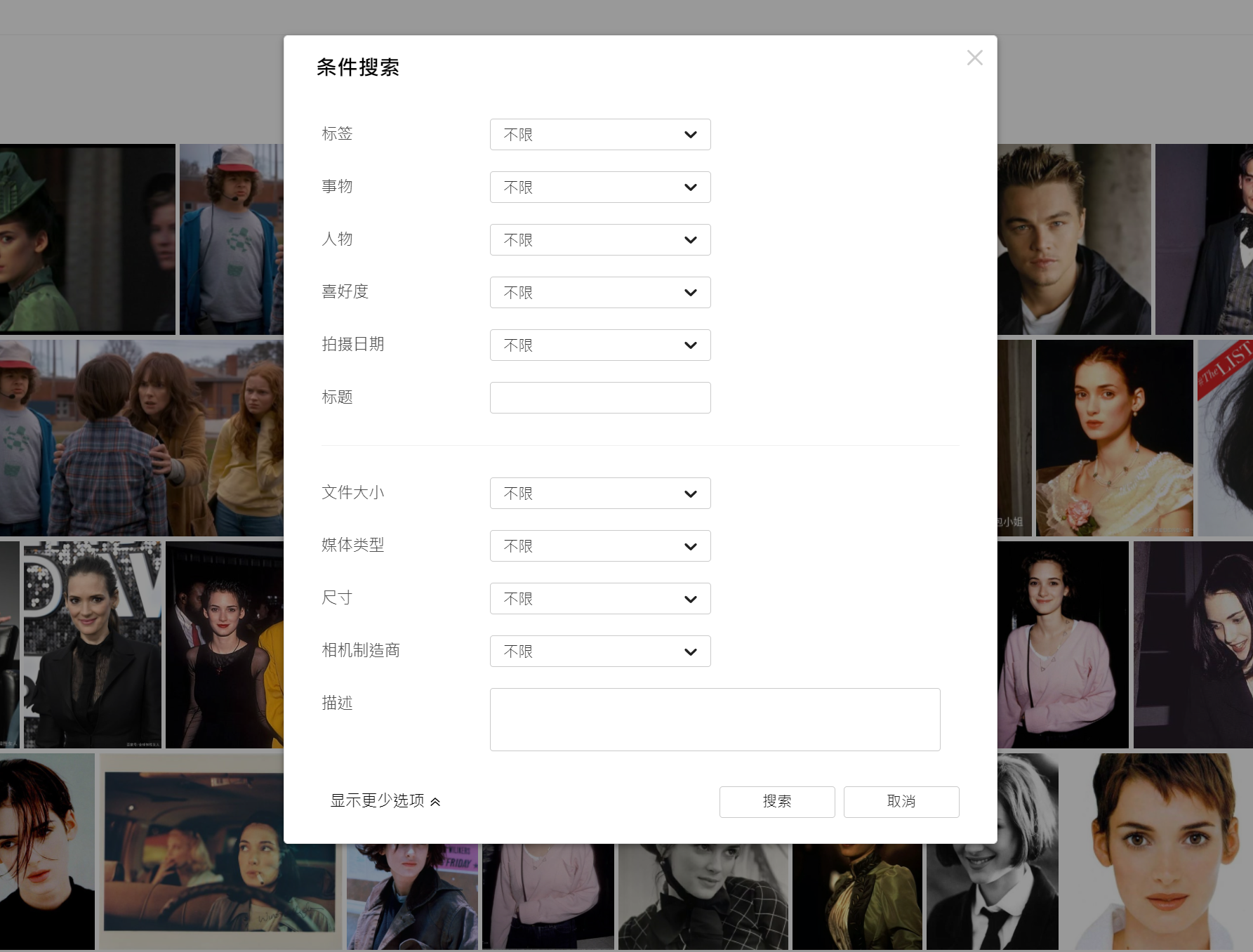
Task: Open the 事物 dropdown
Action: coord(600,187)
